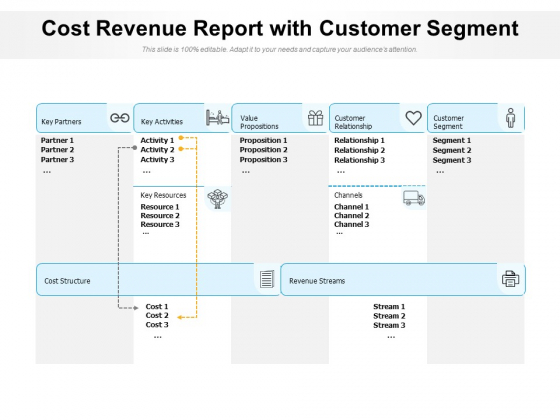560x420 pixels.
Task: Click the Key Resources tree icon
Action: point(218,199)
